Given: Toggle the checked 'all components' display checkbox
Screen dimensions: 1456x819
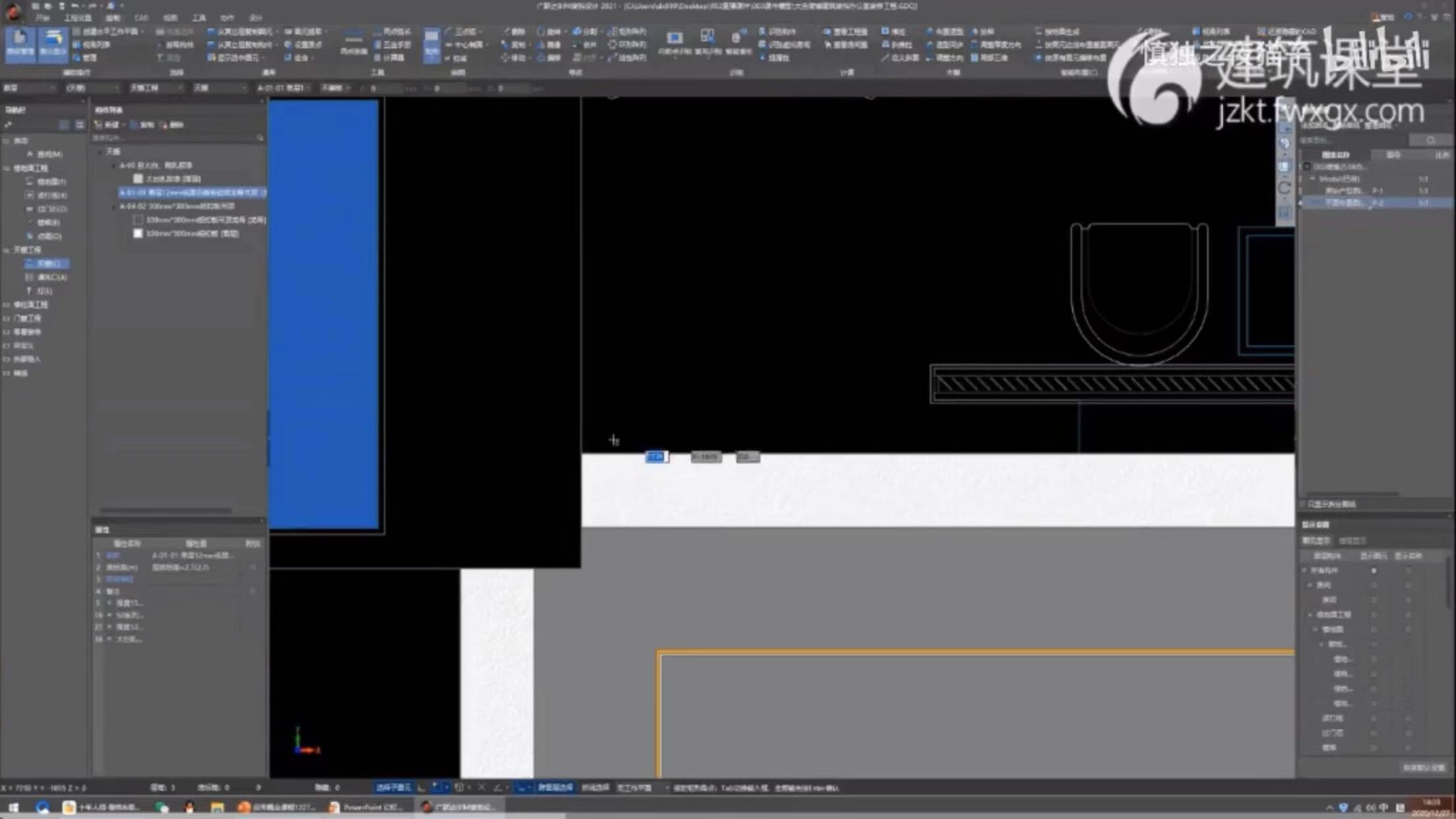Looking at the screenshot, I should tap(1374, 570).
